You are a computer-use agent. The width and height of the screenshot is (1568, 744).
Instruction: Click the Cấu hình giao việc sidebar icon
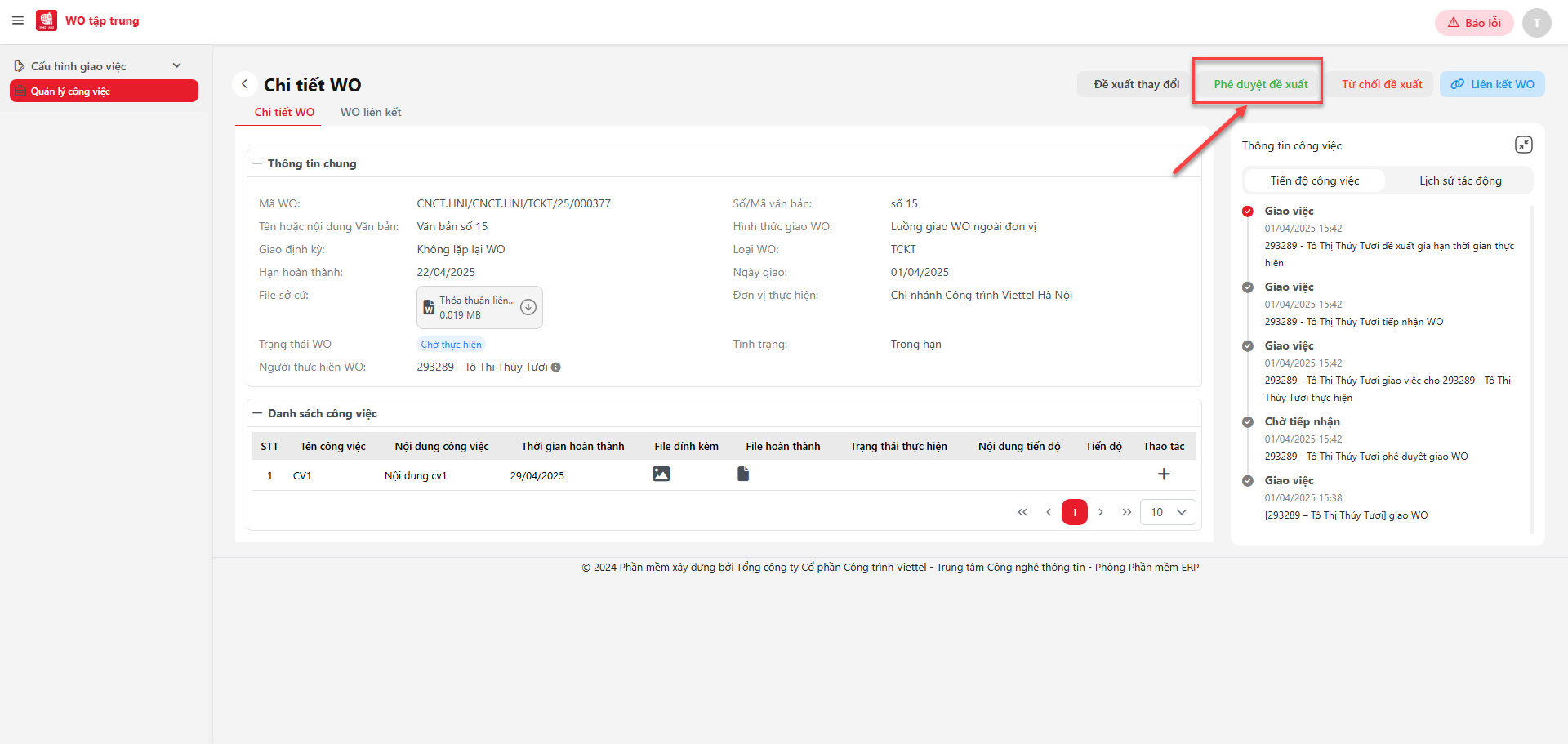click(20, 66)
